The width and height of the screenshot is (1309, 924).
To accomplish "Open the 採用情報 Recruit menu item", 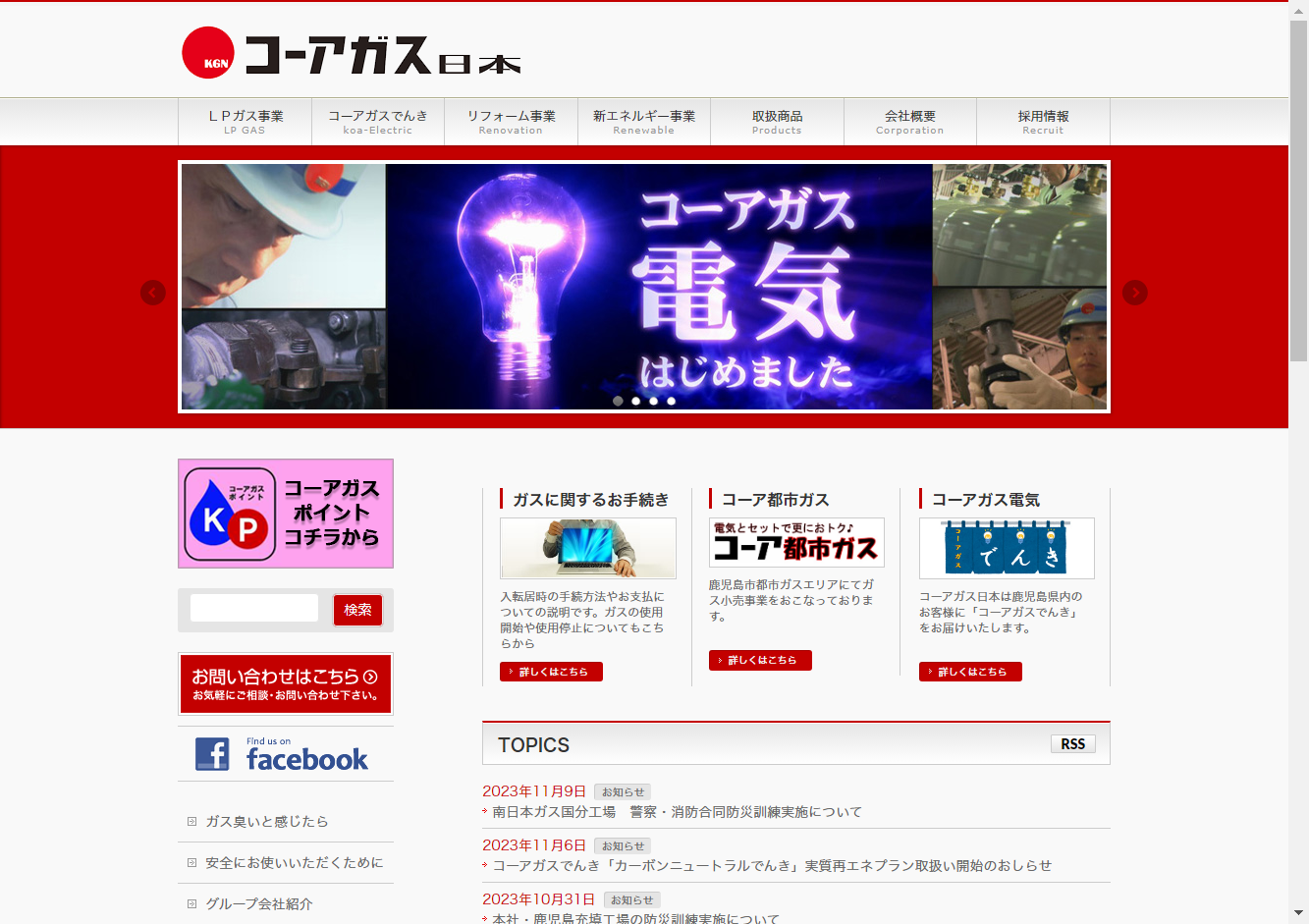I will pyautogui.click(x=1043, y=122).
